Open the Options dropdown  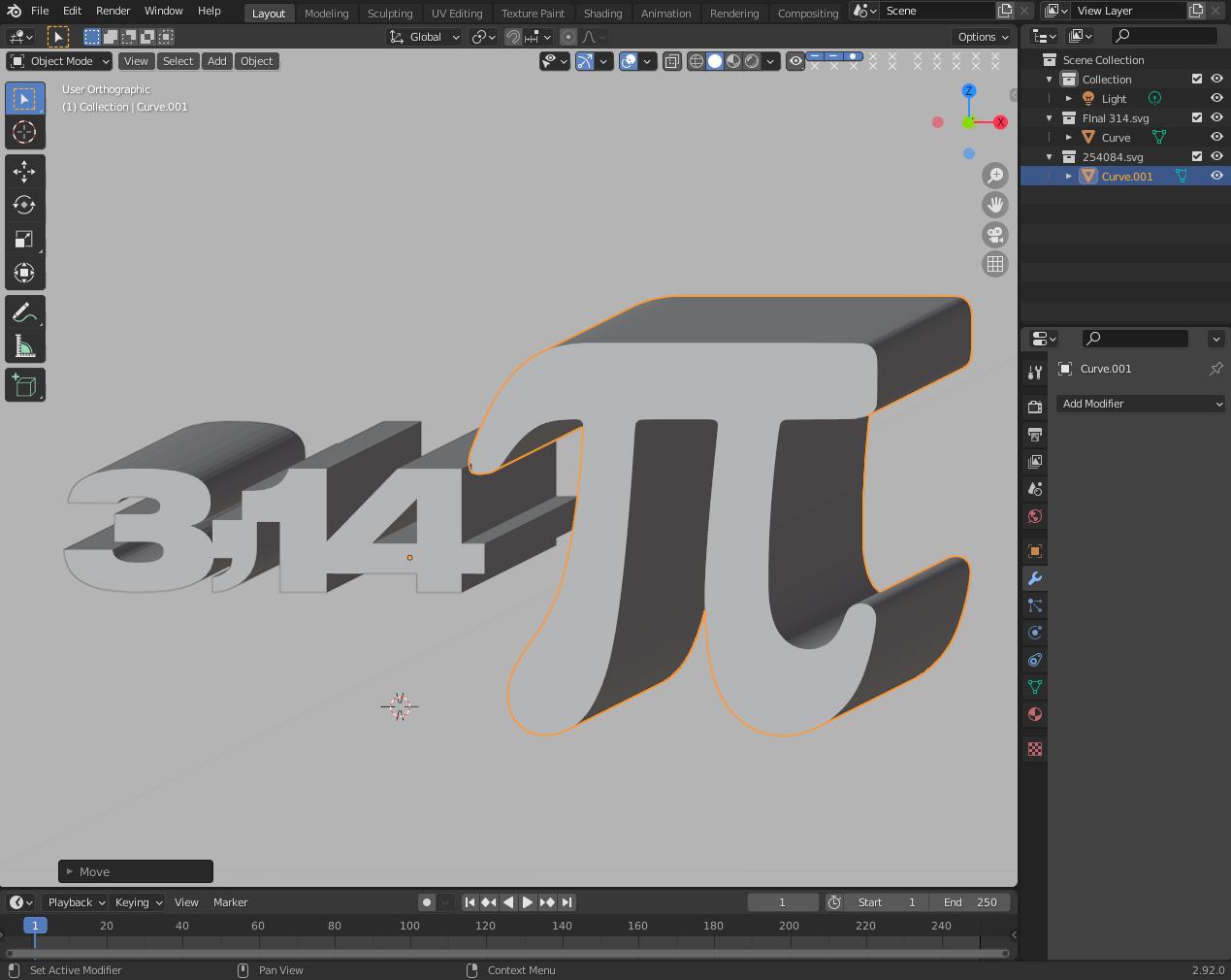(x=982, y=37)
